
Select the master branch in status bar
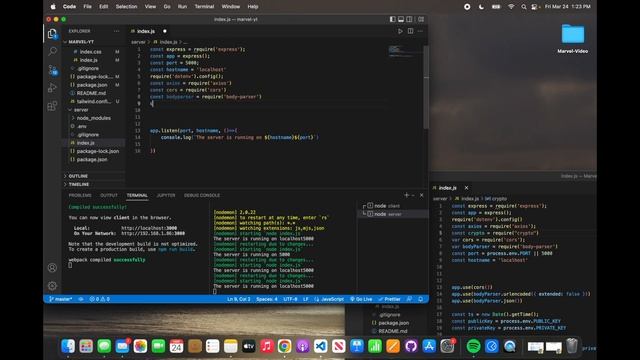click(61, 299)
